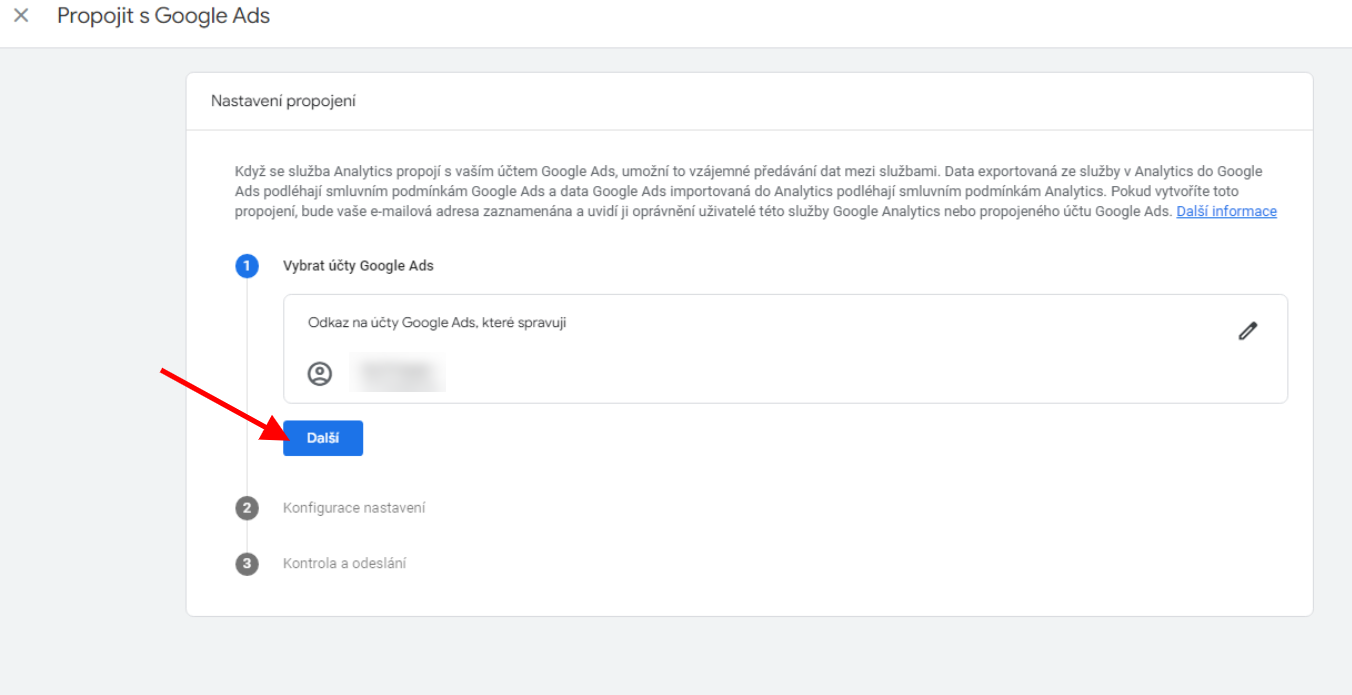Expand the Konfigurace nastavení step
This screenshot has height=695, width=1352.
(x=354, y=508)
